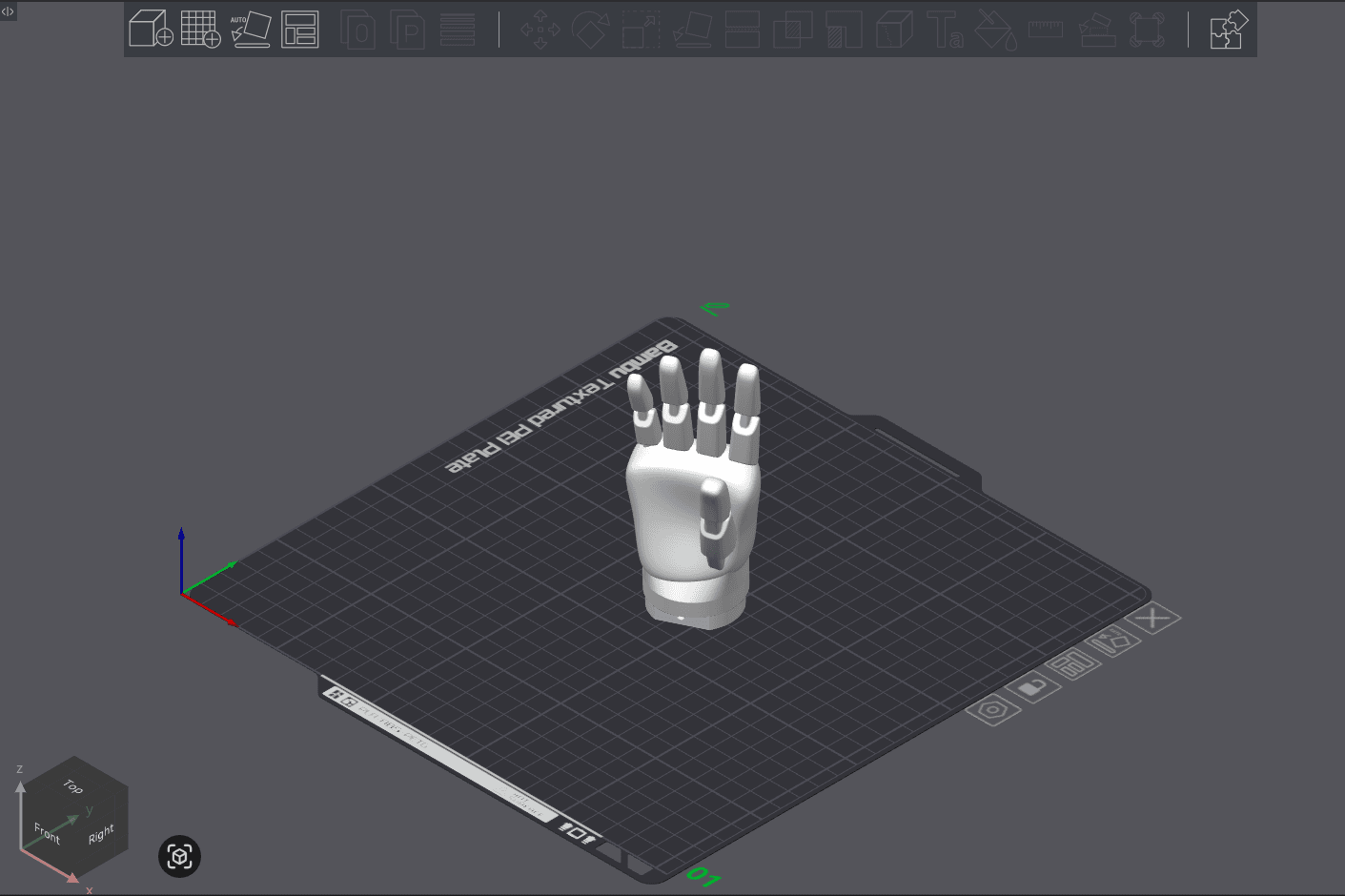Lock the build plate with the padlock
The image size is (1345, 896).
click(1032, 687)
